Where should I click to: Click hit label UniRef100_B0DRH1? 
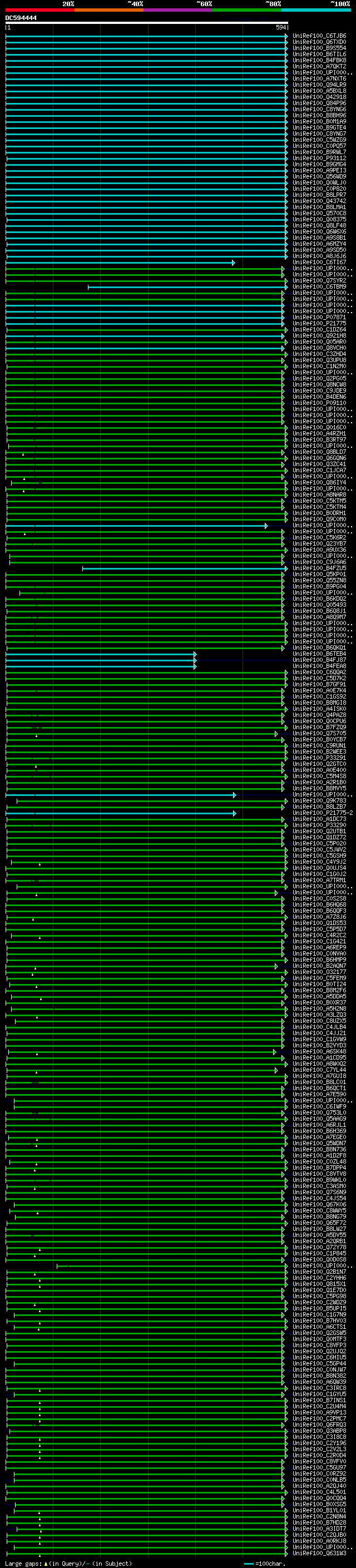[x=319, y=513]
